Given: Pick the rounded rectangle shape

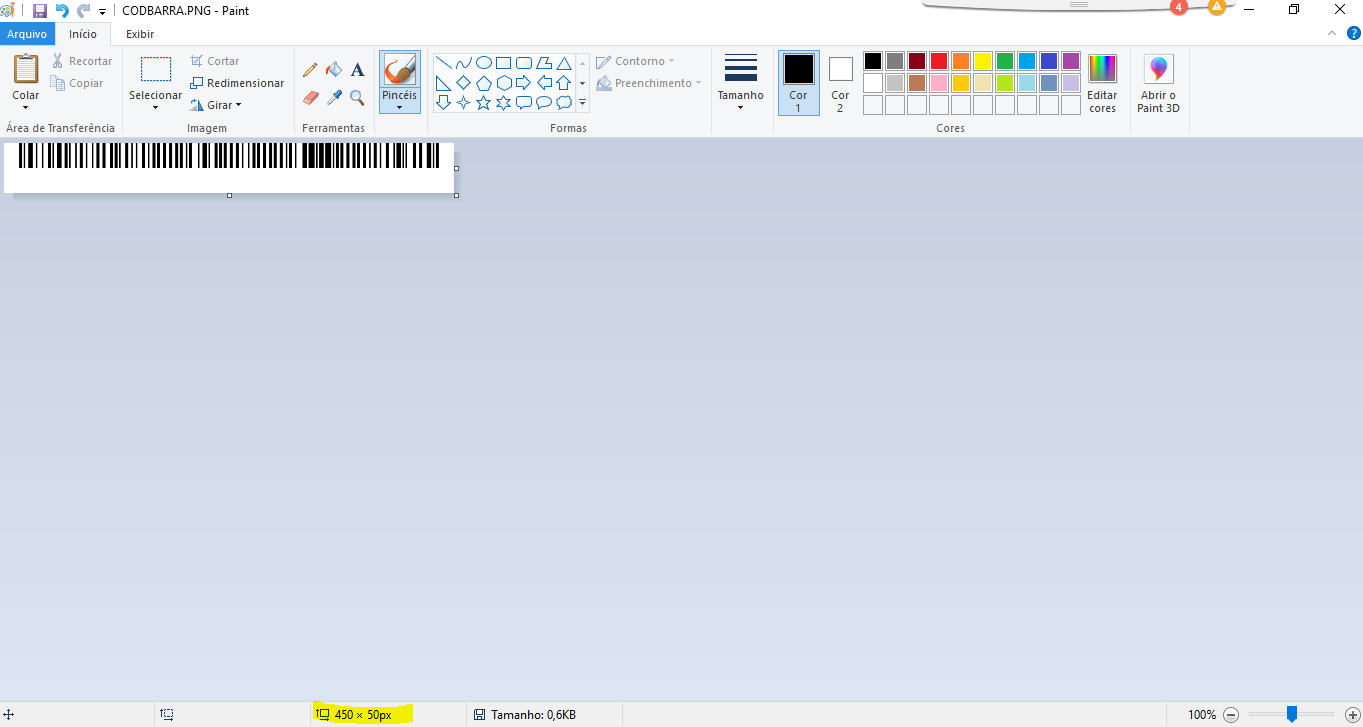Looking at the screenshot, I should [x=524, y=63].
